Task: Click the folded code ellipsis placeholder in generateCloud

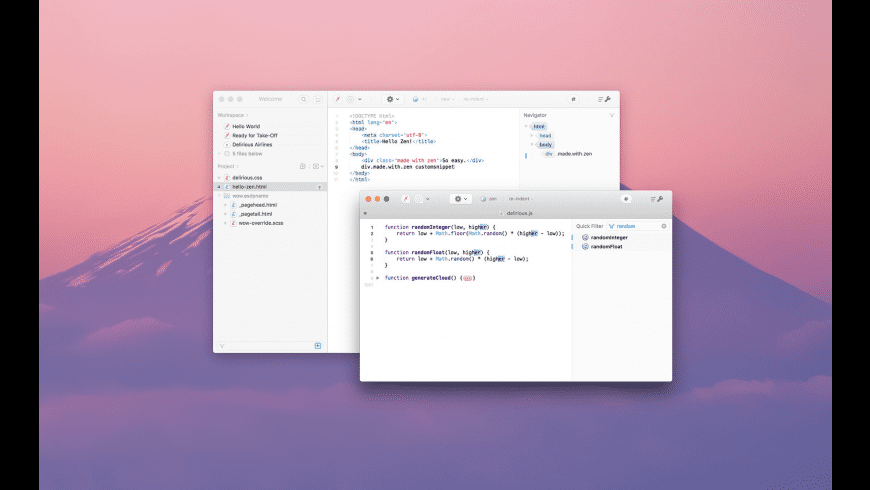Action: pos(468,278)
